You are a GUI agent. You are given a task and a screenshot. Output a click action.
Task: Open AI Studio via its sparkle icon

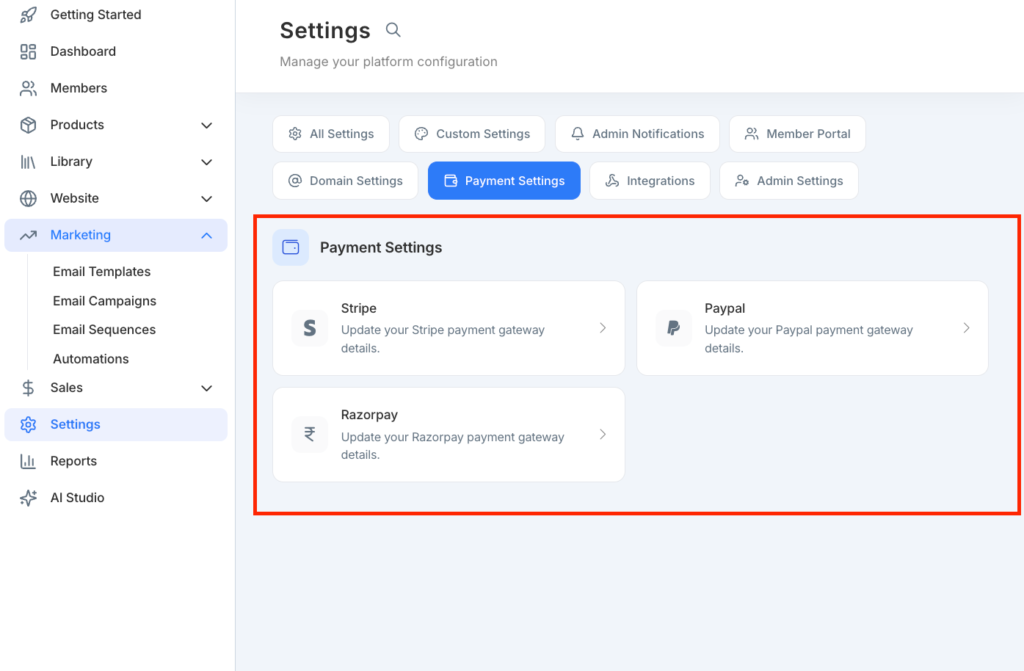pos(27,497)
